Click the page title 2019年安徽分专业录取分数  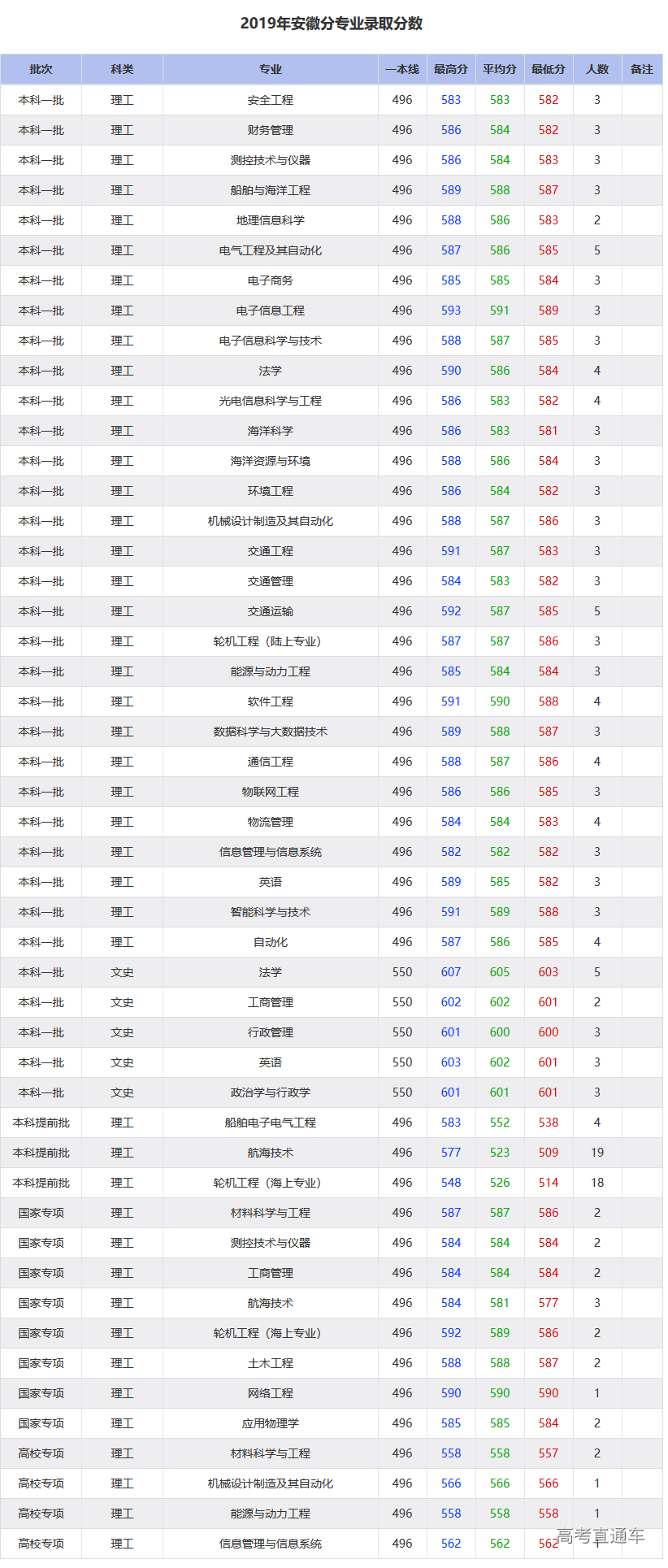click(x=332, y=24)
